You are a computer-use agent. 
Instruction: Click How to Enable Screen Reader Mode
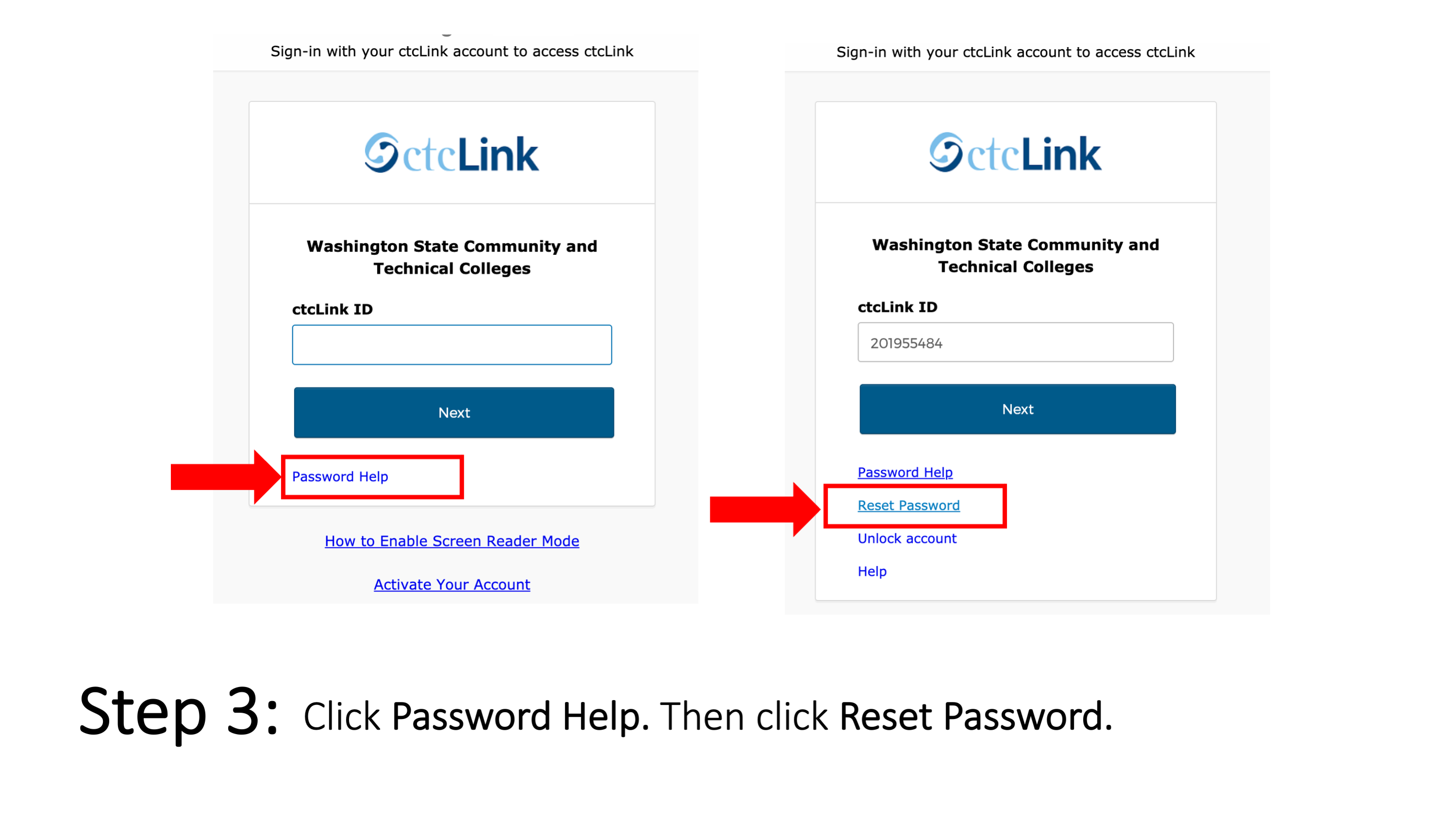[451, 540]
